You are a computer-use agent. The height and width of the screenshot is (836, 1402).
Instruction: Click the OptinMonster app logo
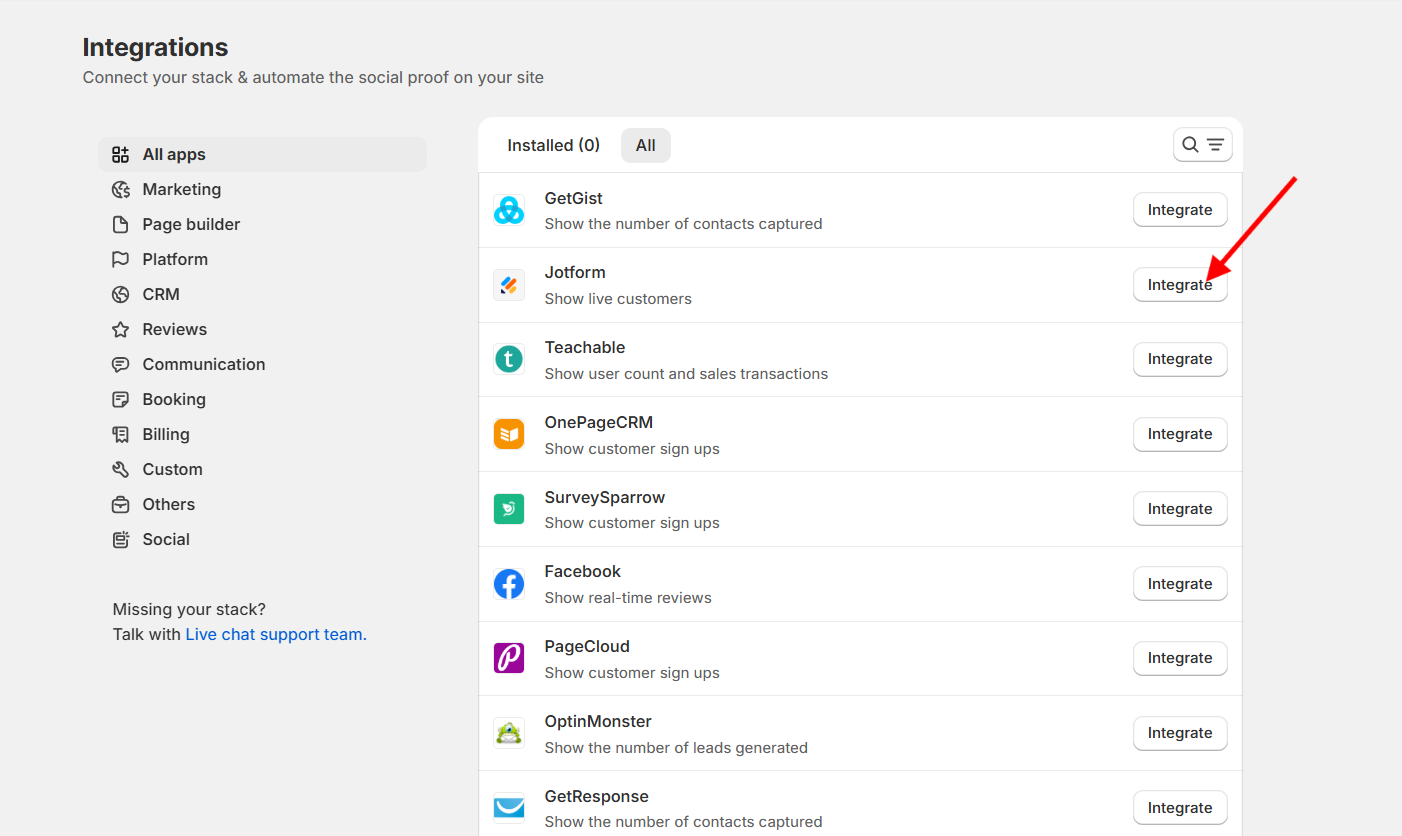509,733
